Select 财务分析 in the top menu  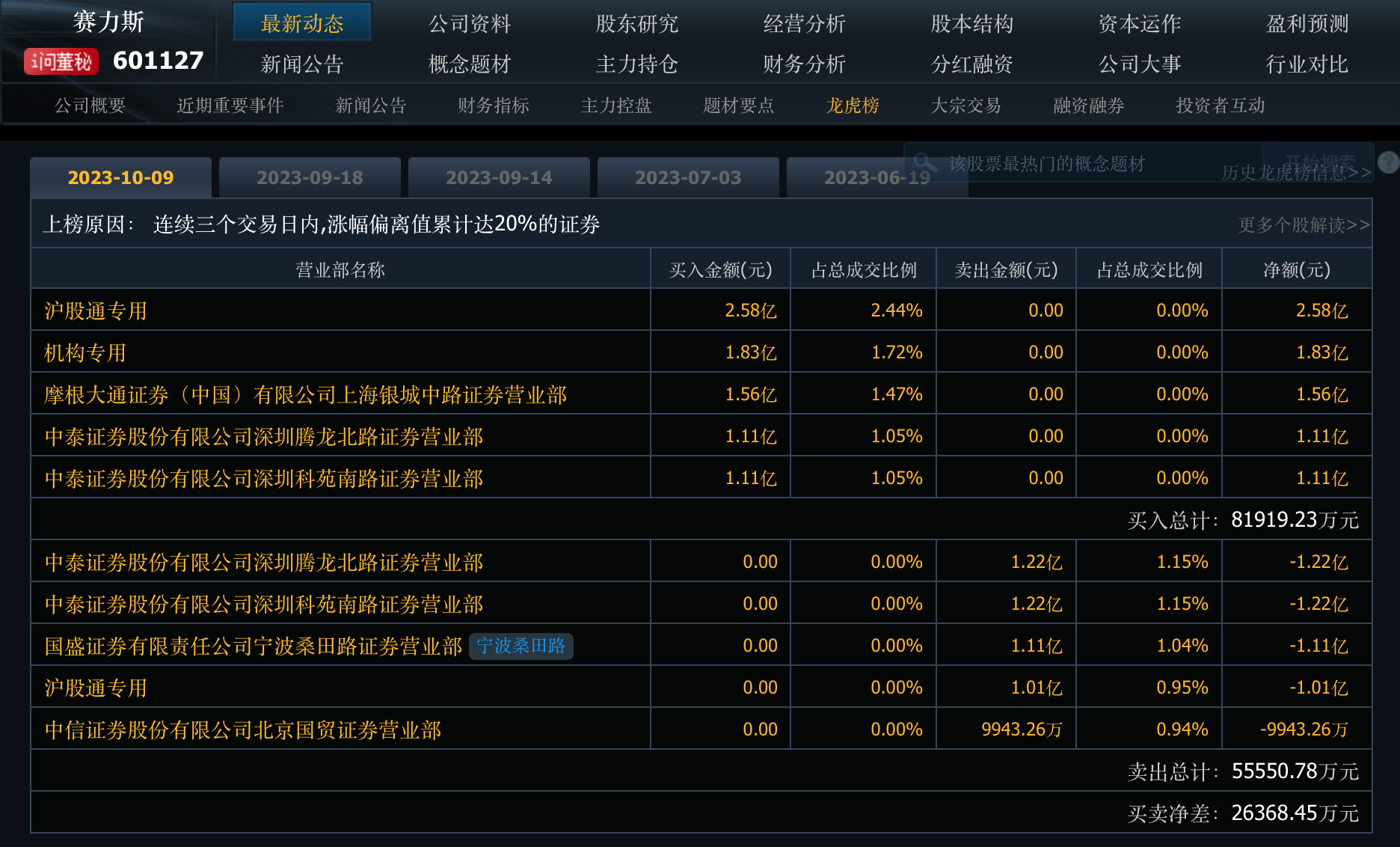(805, 64)
